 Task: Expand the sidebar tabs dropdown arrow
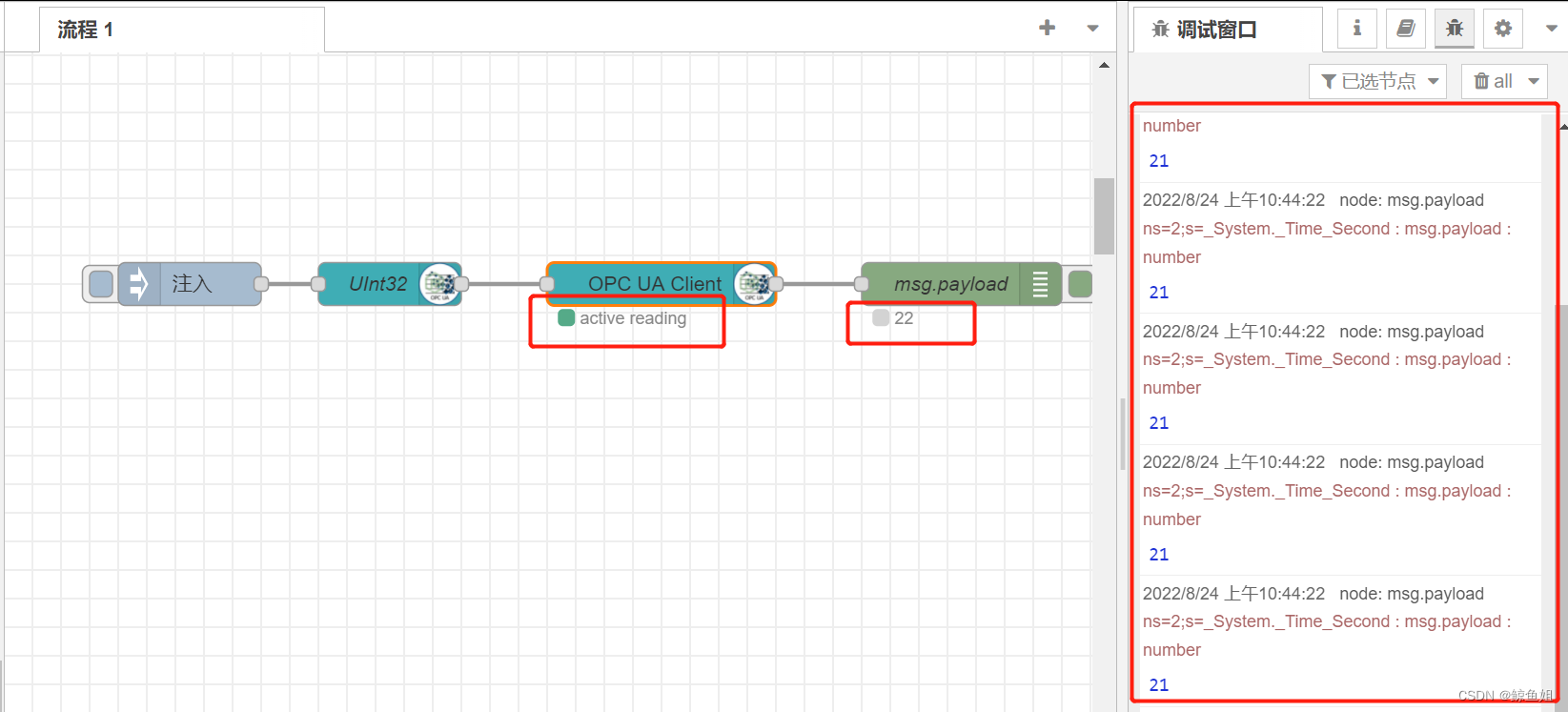pyautogui.click(x=1551, y=29)
